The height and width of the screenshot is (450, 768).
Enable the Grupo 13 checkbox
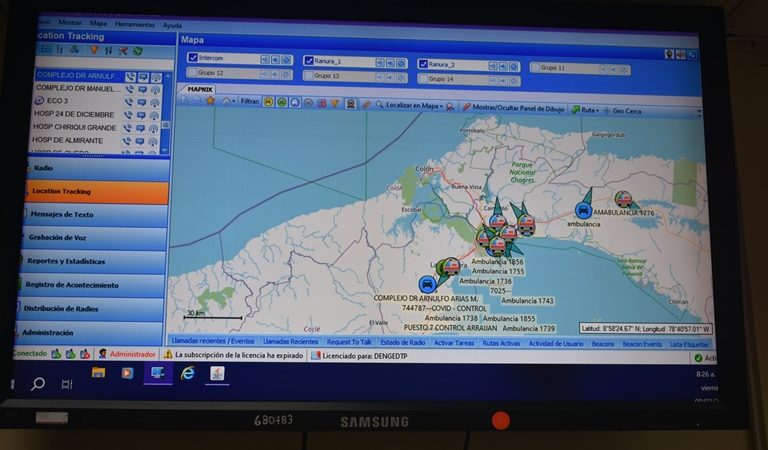[308, 75]
